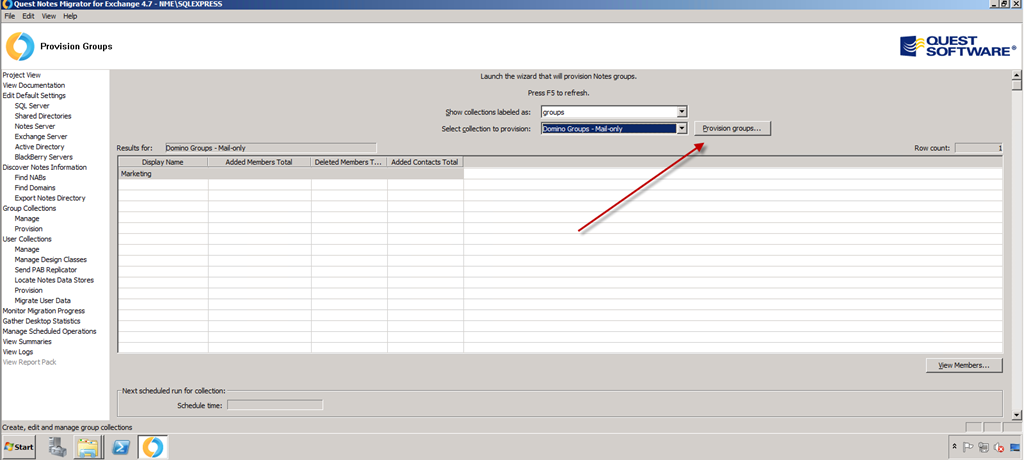Open Active Directory settings
This screenshot has height=460, width=1024.
pyautogui.click(x=39, y=147)
